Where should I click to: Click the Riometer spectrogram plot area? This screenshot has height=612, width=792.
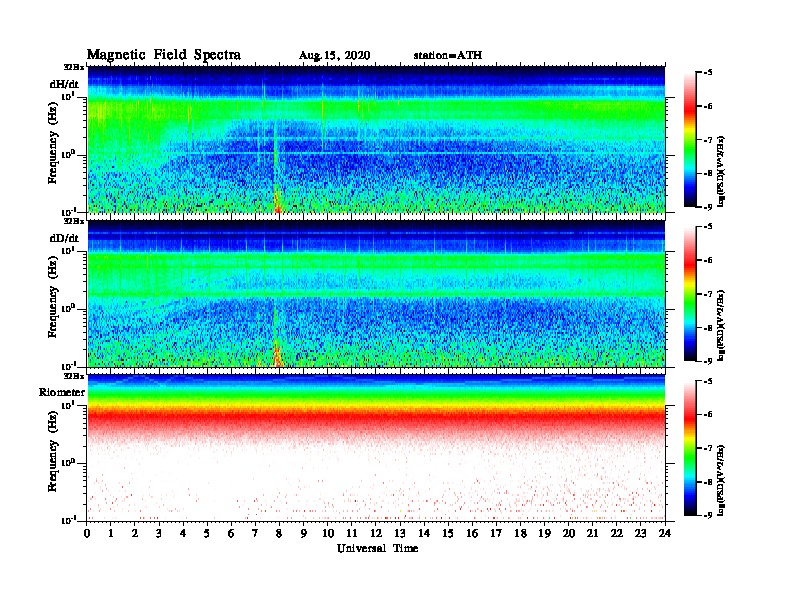376,448
